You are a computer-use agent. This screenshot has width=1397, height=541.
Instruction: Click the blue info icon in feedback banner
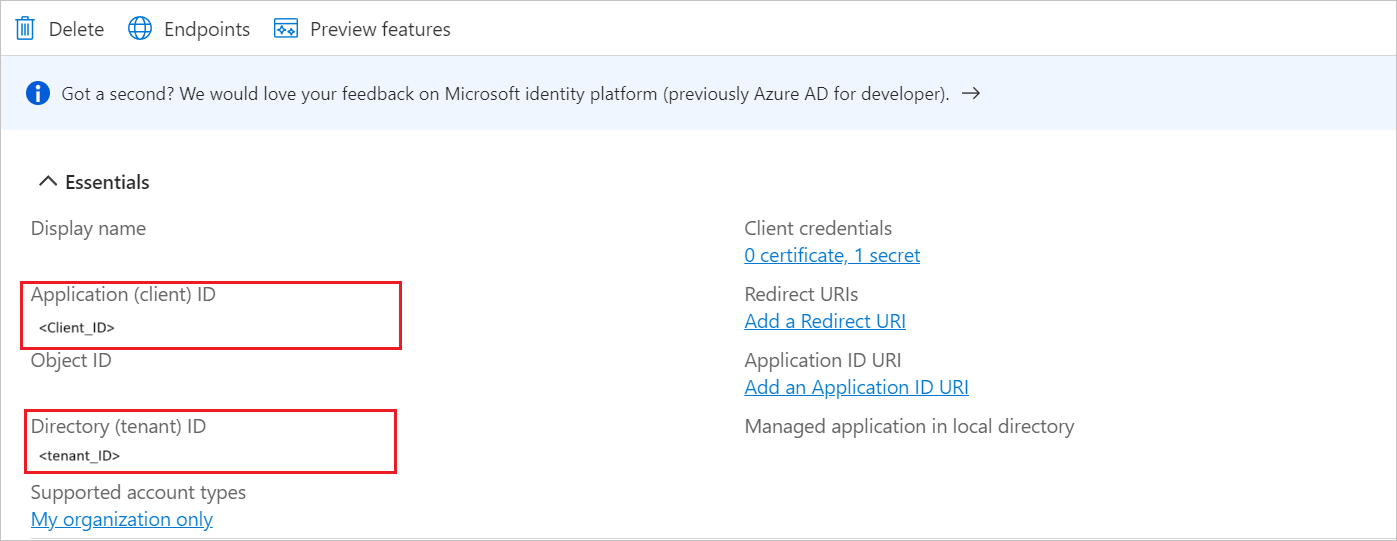(38, 94)
